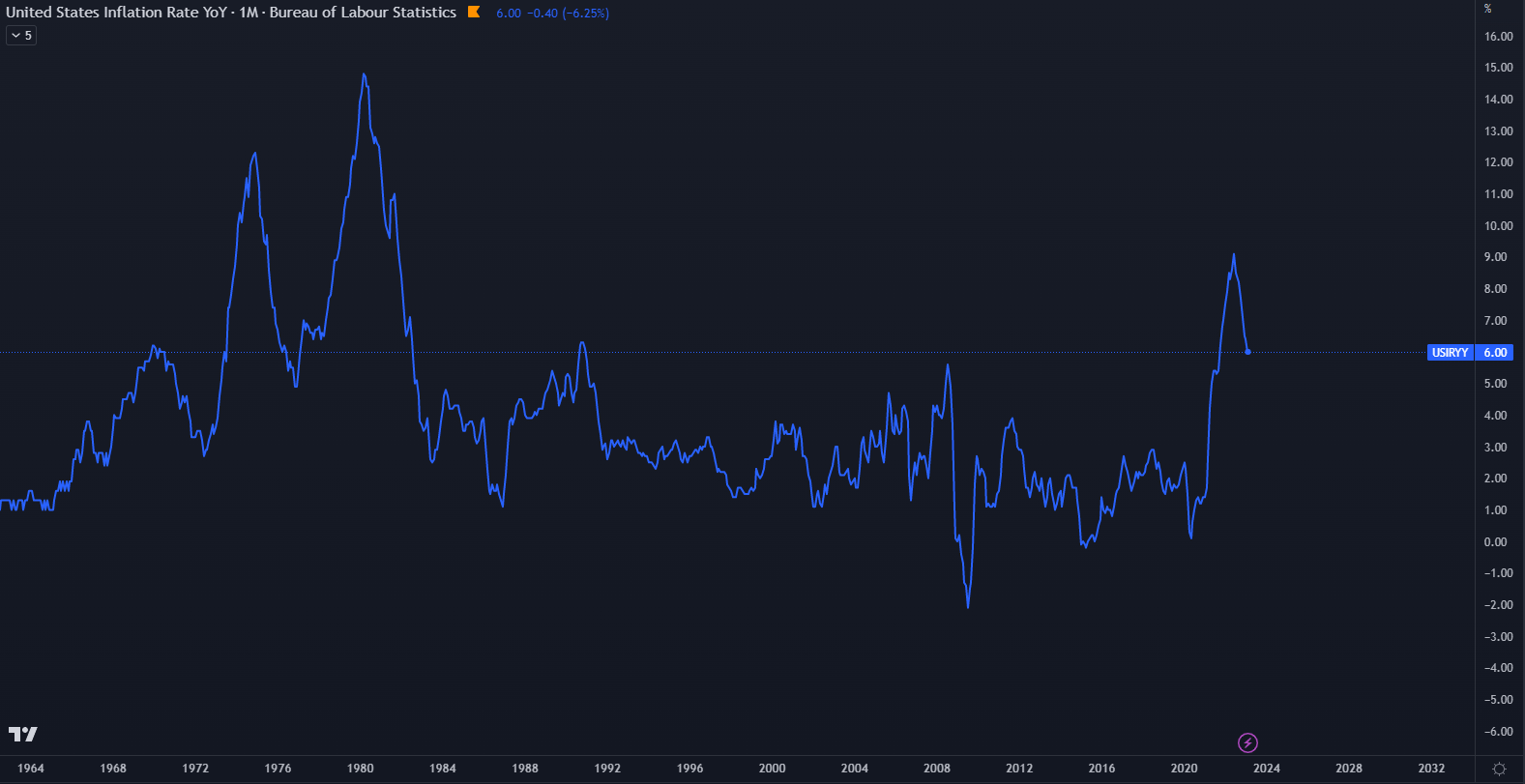This screenshot has width=1525, height=784.
Task: Click the TradingView logo
Action: (x=22, y=735)
